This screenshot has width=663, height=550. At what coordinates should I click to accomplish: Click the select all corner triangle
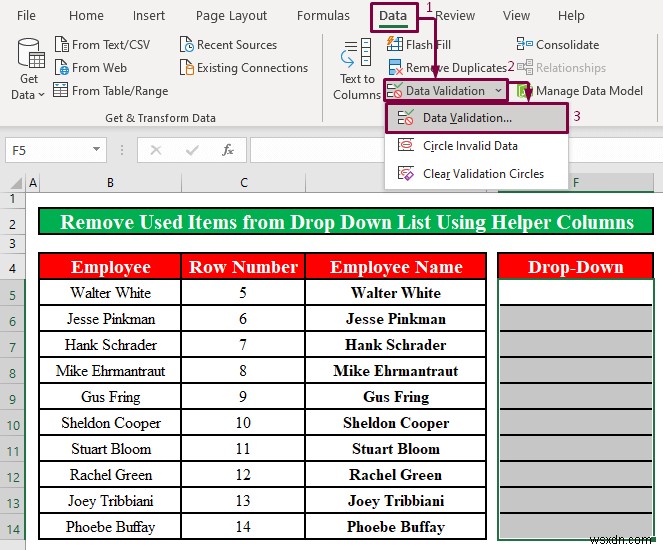point(16,183)
